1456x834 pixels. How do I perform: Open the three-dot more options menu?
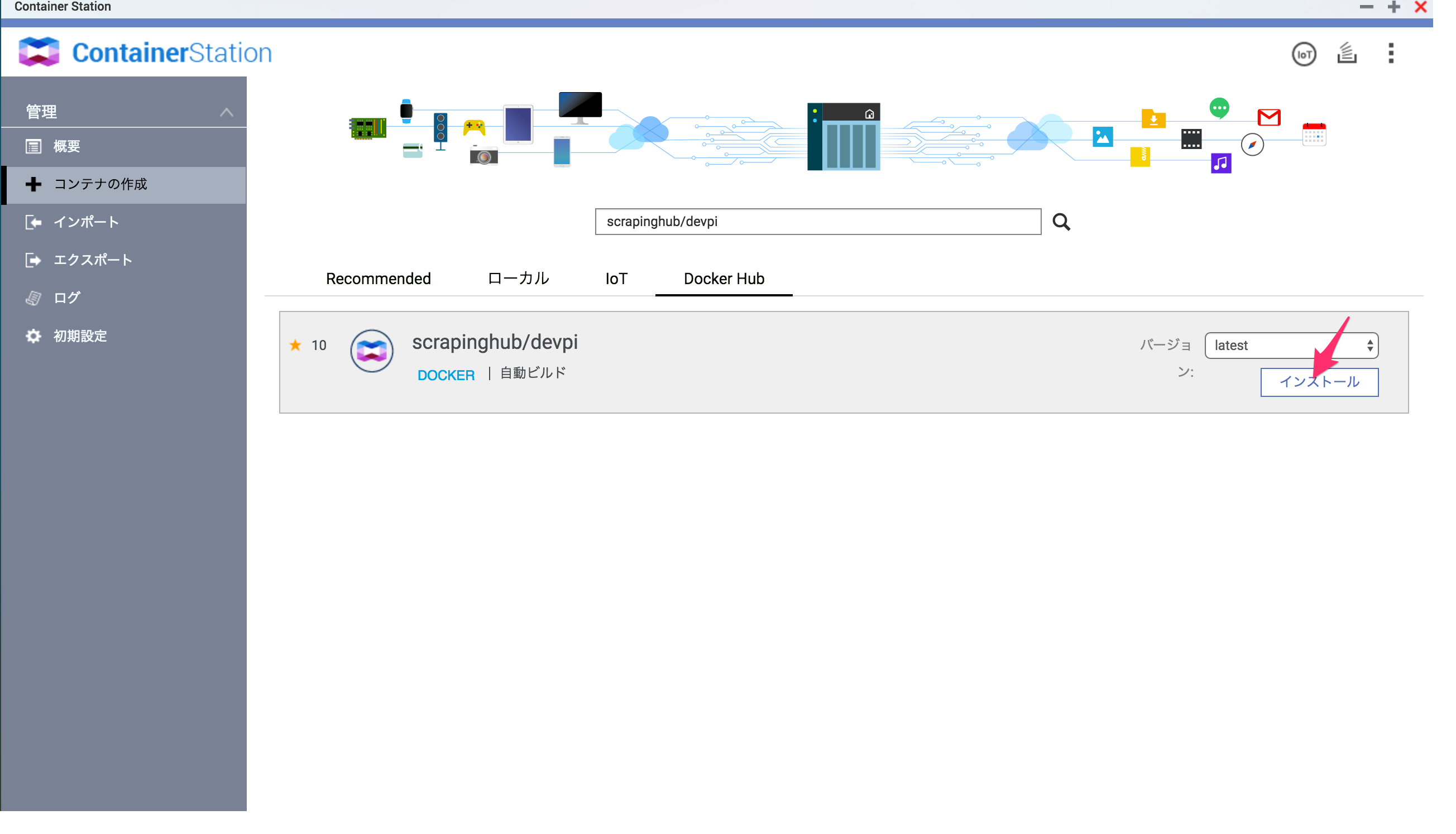point(1391,53)
